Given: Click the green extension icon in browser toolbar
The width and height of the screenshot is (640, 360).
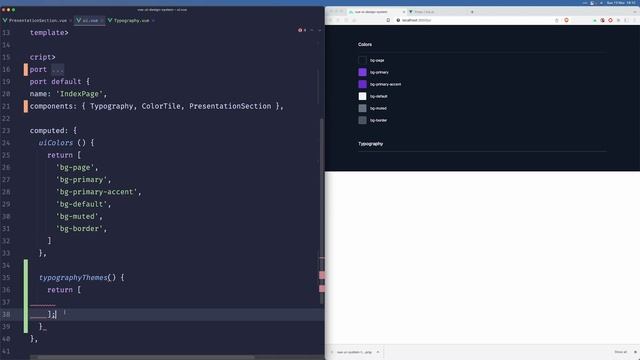Looking at the screenshot, I should pos(595,20).
